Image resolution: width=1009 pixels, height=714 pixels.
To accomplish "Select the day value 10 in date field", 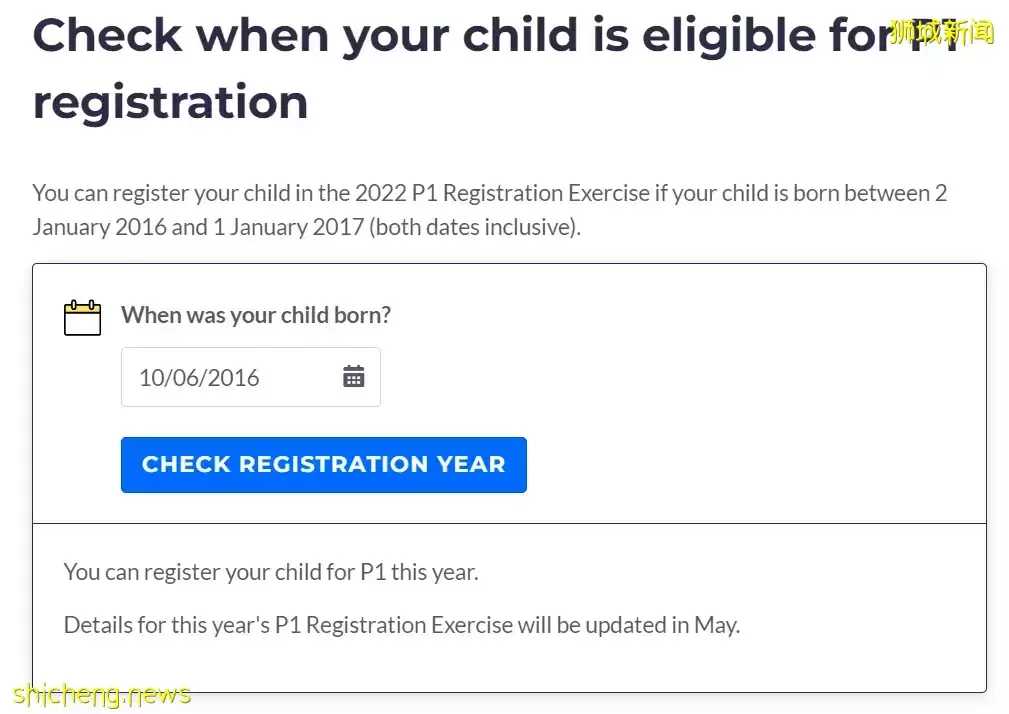I will pyautogui.click(x=151, y=378).
